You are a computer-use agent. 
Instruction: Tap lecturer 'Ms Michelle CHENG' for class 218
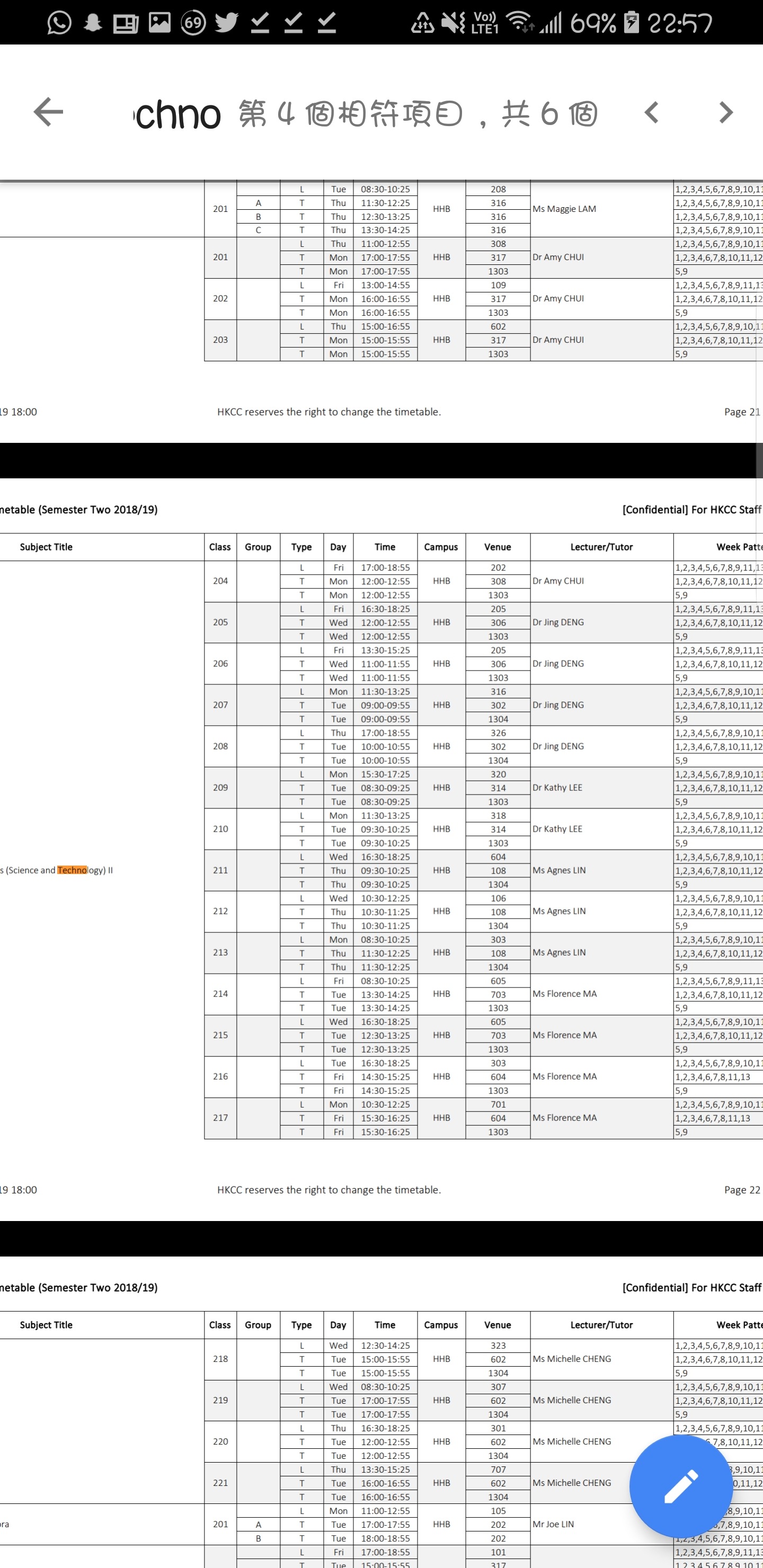click(x=572, y=1359)
